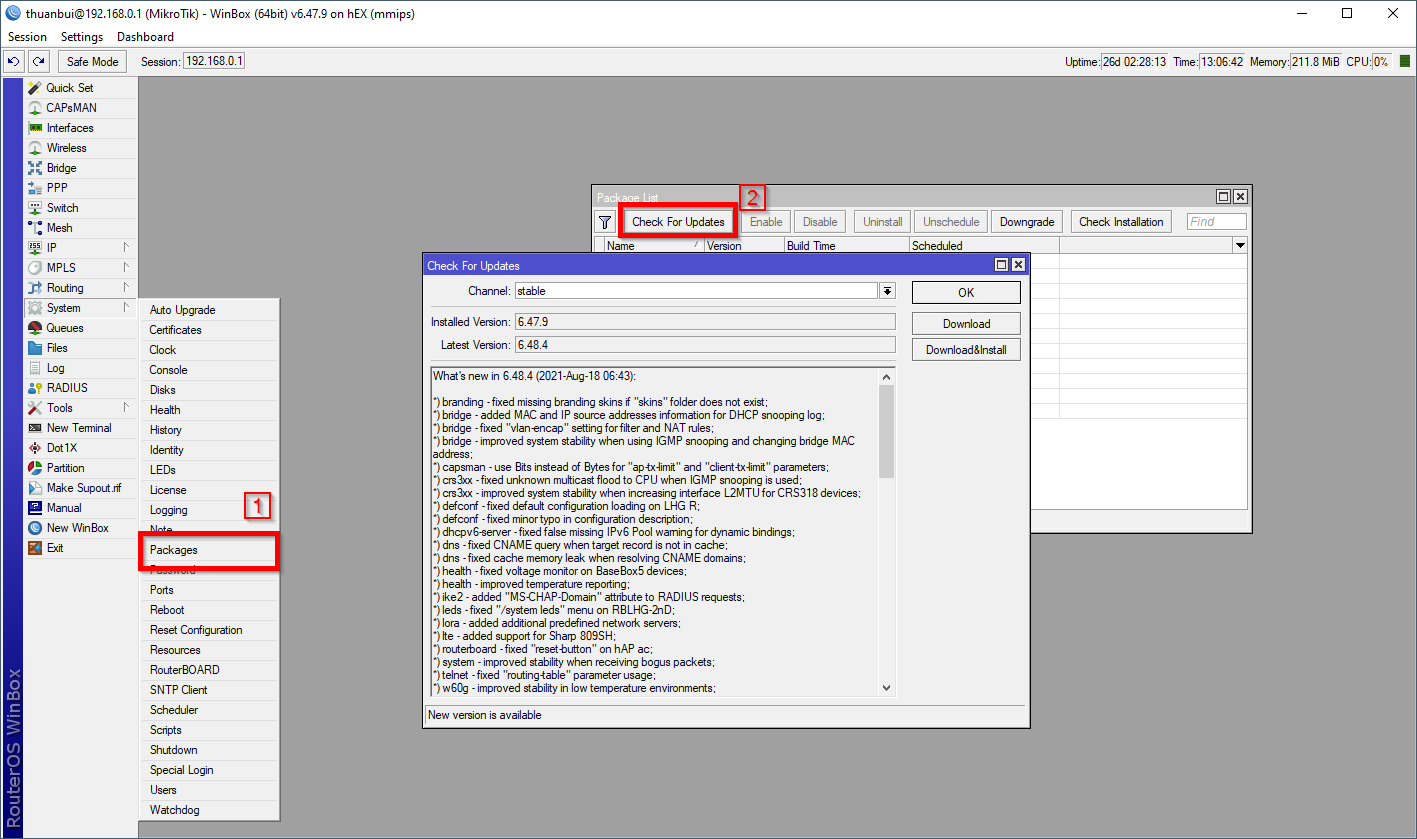Open Quick Set from the sidebar
This screenshot has width=1417, height=839.
tap(69, 88)
